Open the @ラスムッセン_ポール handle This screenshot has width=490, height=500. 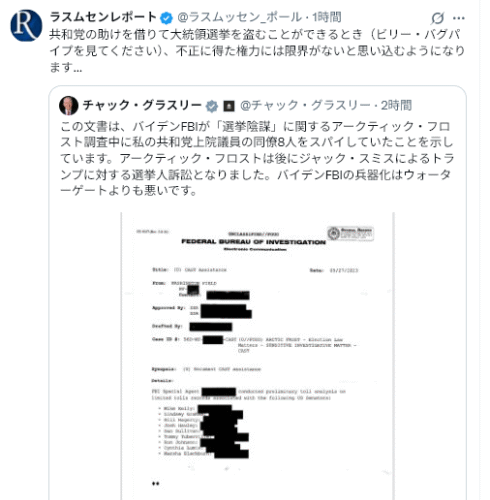(239, 17)
